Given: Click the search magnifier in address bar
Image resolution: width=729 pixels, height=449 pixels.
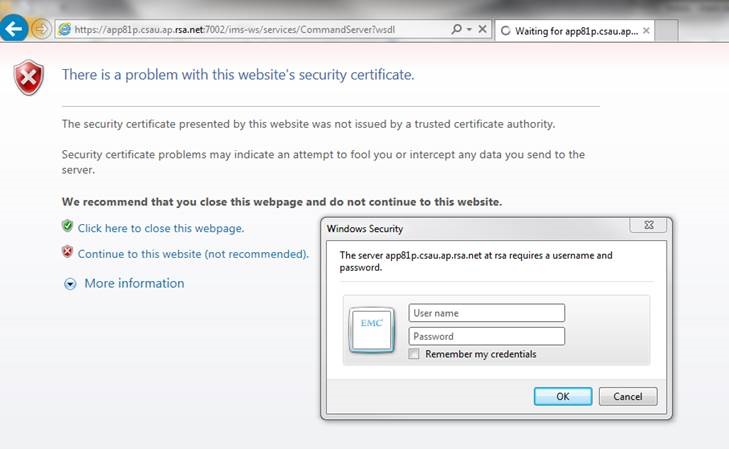Looking at the screenshot, I should tap(456, 30).
